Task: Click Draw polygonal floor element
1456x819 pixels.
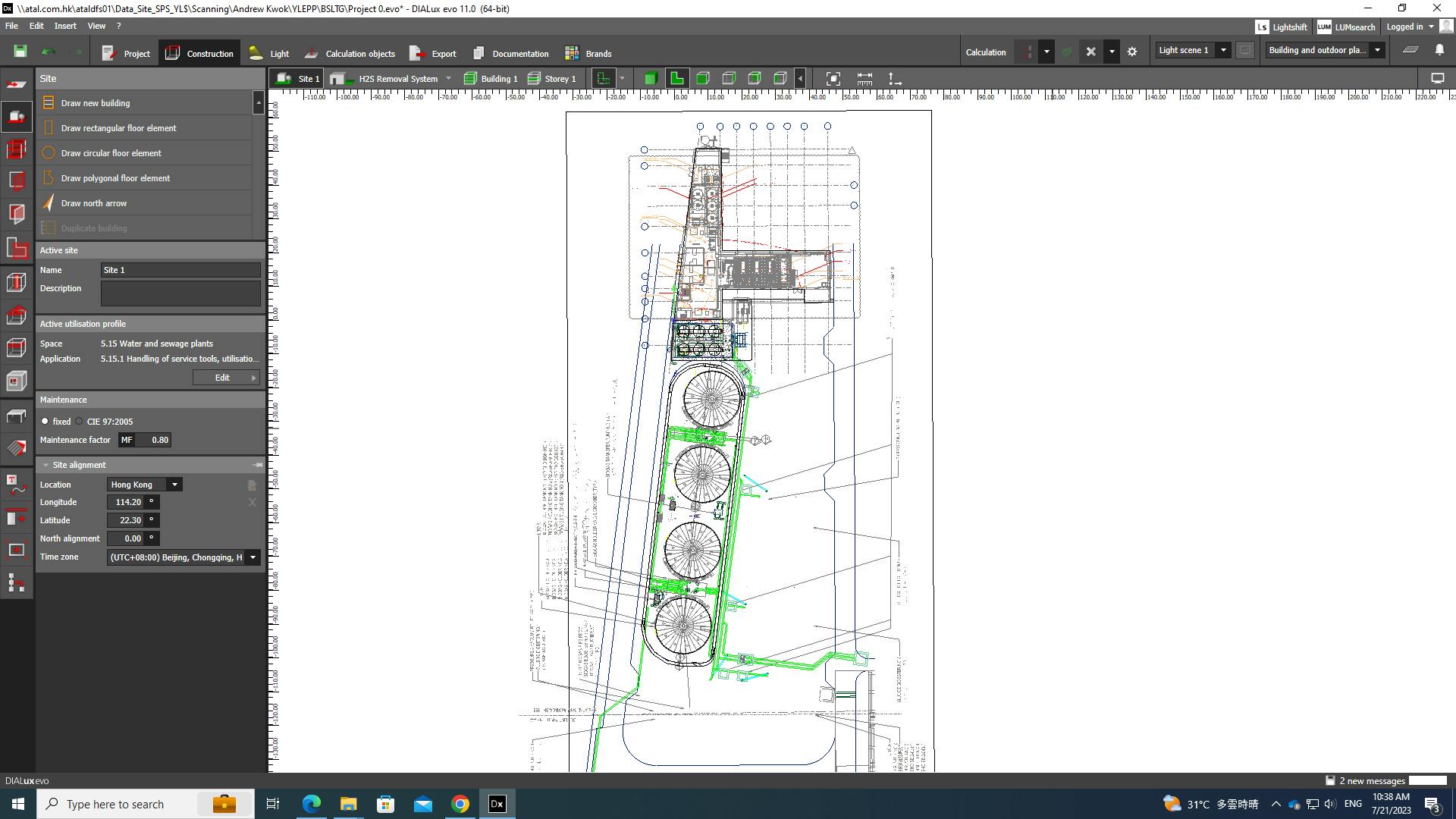Action: pyautogui.click(x=115, y=178)
